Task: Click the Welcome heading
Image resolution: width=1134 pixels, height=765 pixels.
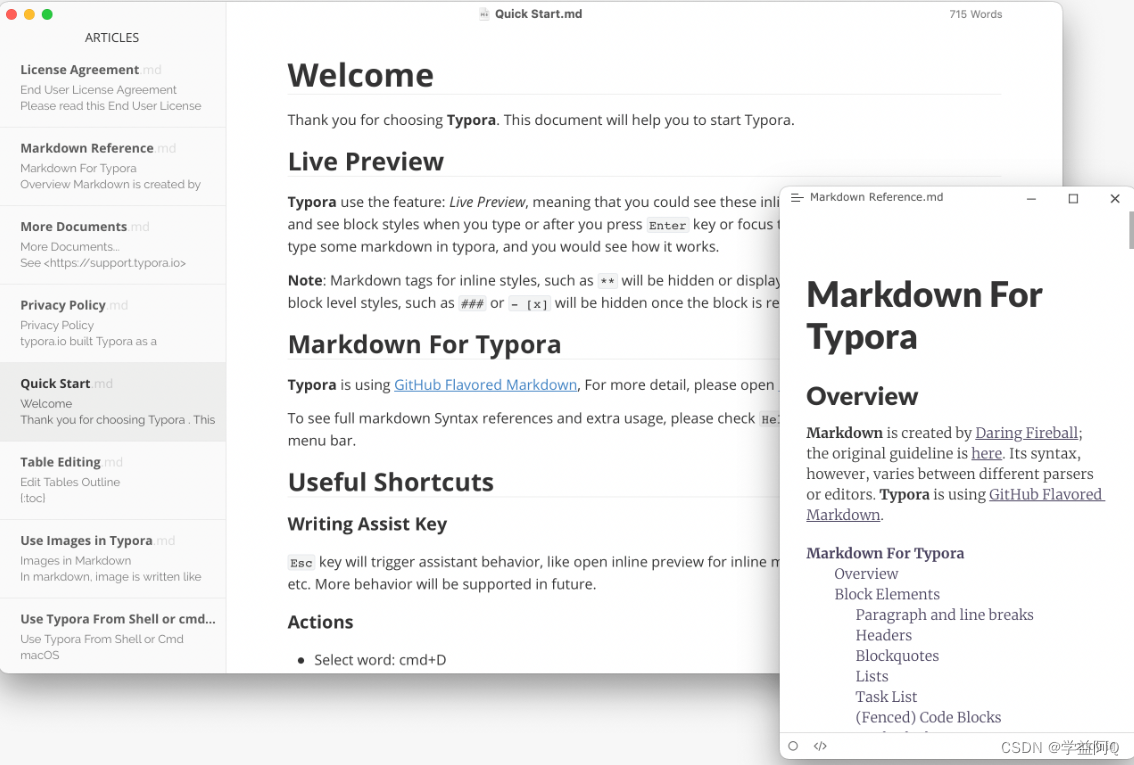Action: [360, 75]
